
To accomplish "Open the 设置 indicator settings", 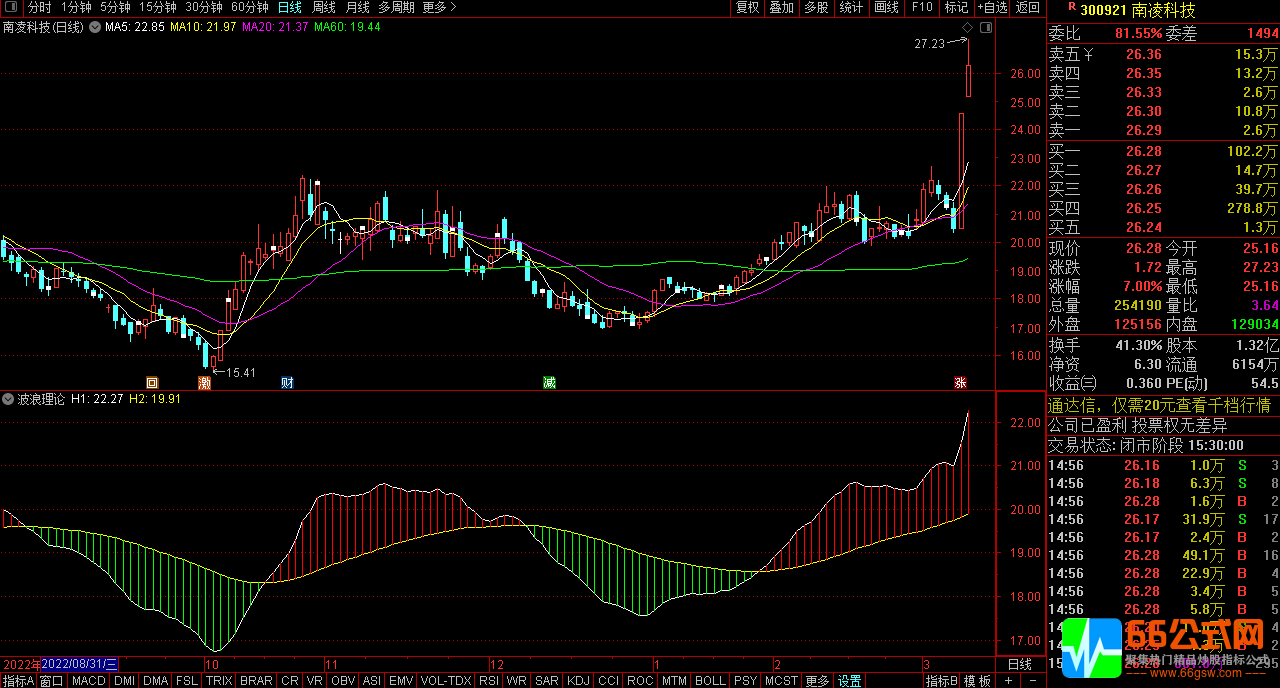I will tap(850, 681).
